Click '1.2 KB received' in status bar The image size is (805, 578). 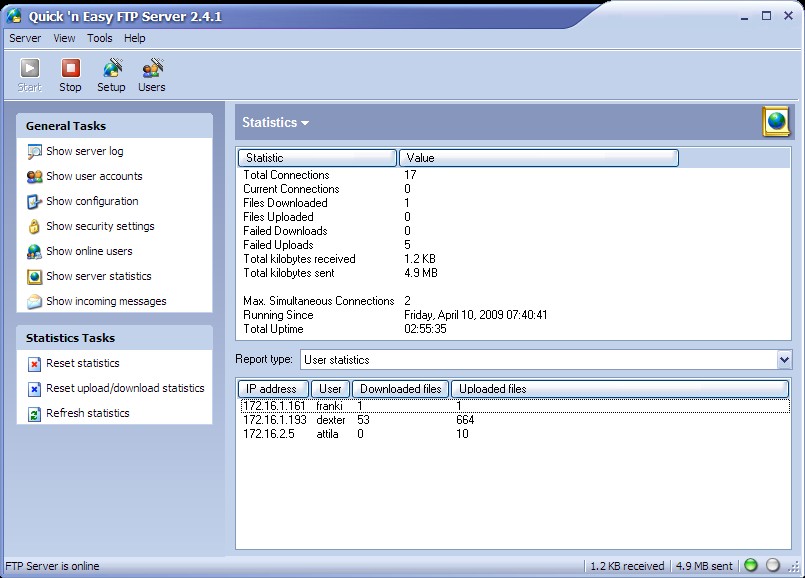point(627,566)
